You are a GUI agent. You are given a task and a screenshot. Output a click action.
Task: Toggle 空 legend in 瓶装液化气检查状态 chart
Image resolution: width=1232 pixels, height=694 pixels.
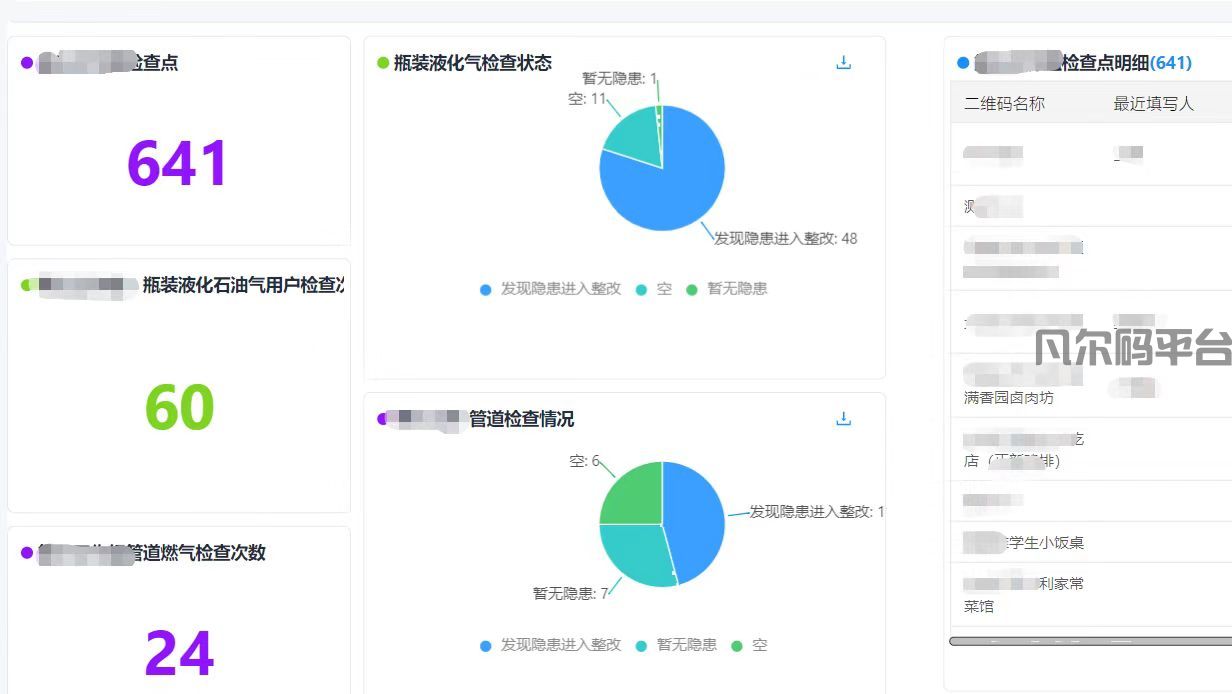654,289
